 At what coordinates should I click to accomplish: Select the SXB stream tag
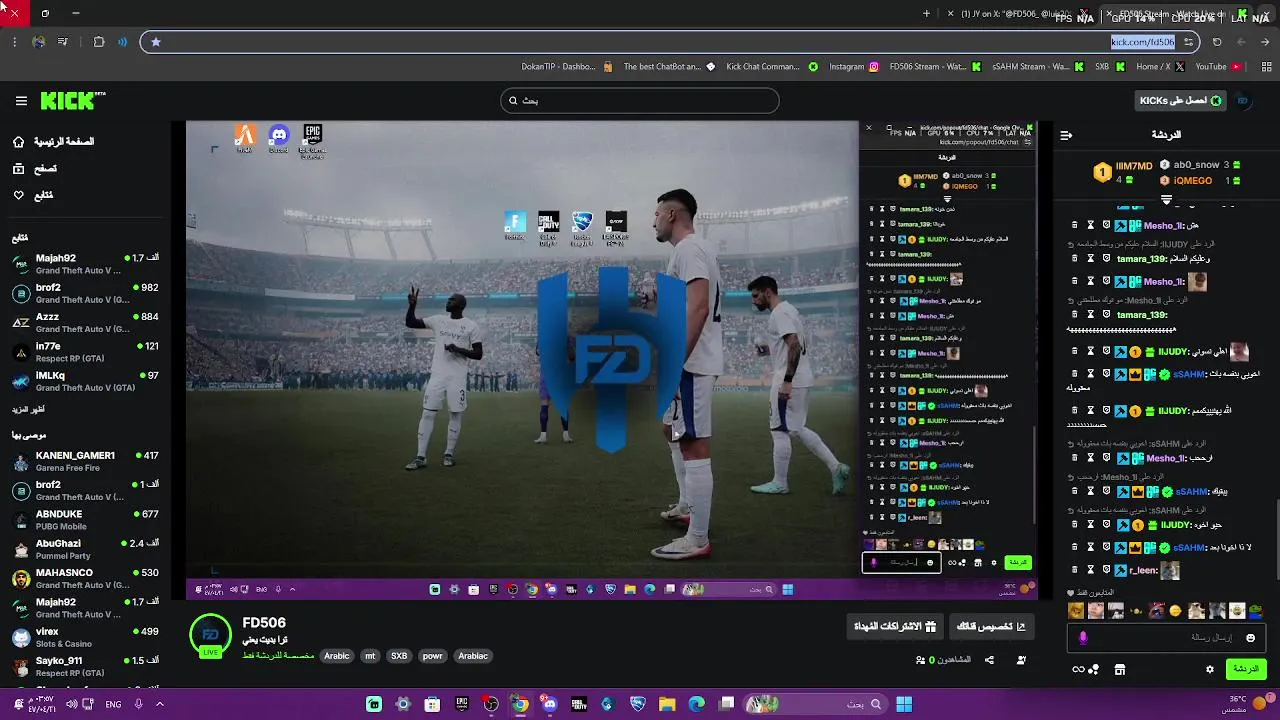(399, 656)
